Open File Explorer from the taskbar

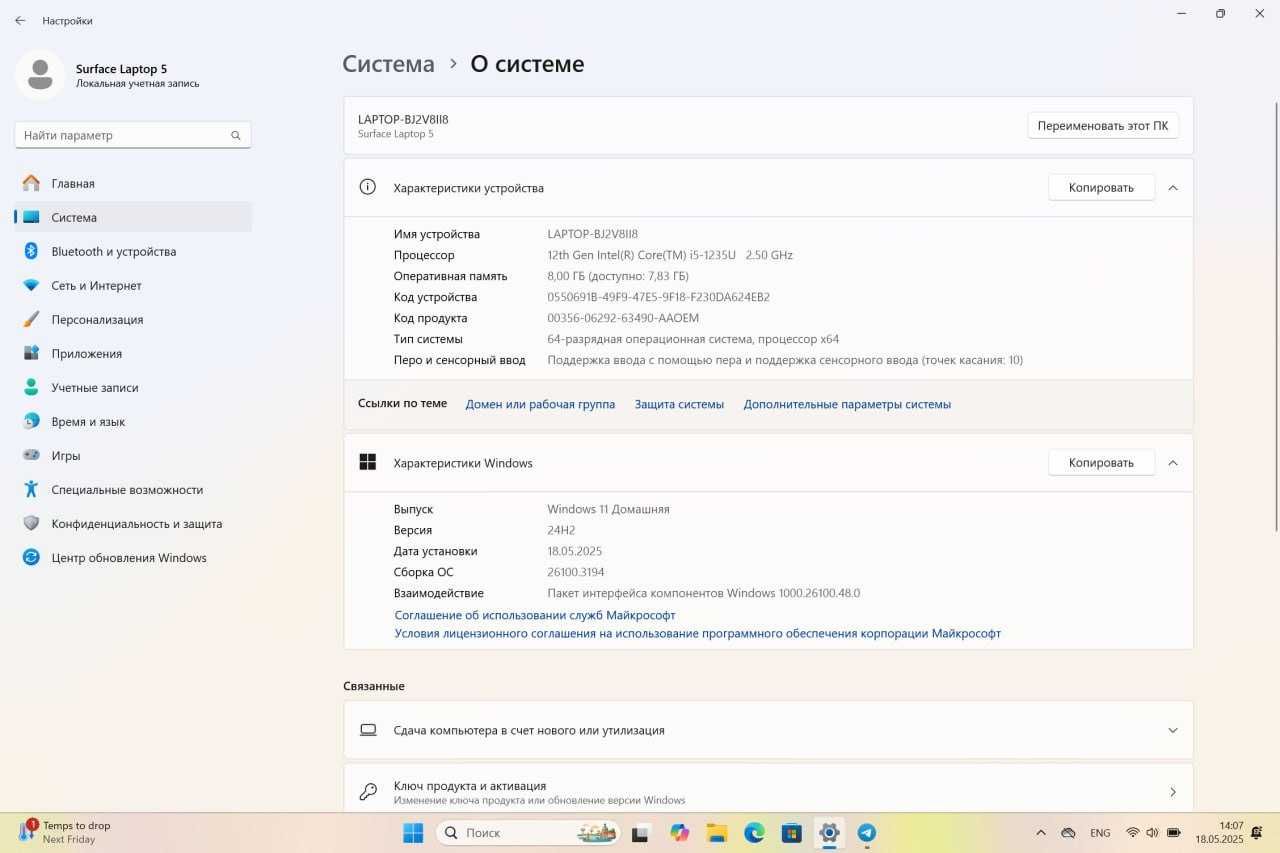point(717,832)
